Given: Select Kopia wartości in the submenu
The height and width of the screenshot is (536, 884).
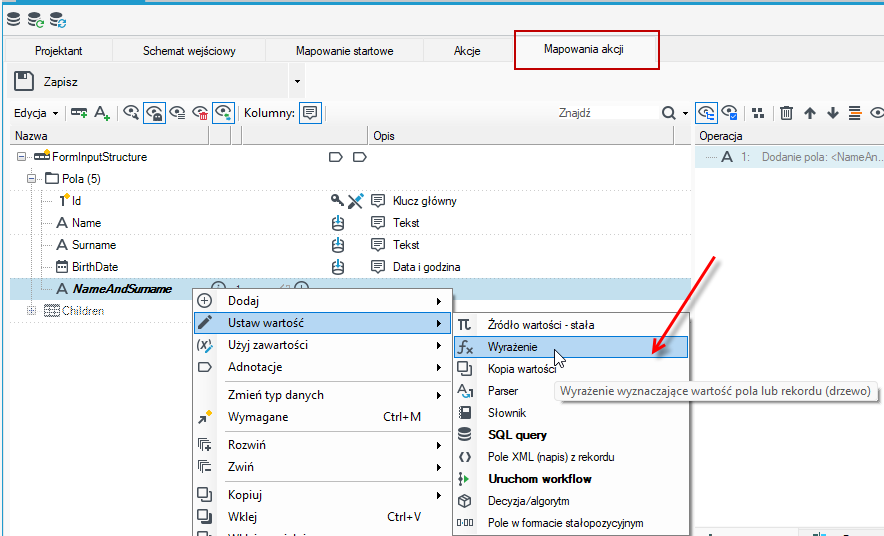Looking at the screenshot, I should pyautogui.click(x=571, y=369).
